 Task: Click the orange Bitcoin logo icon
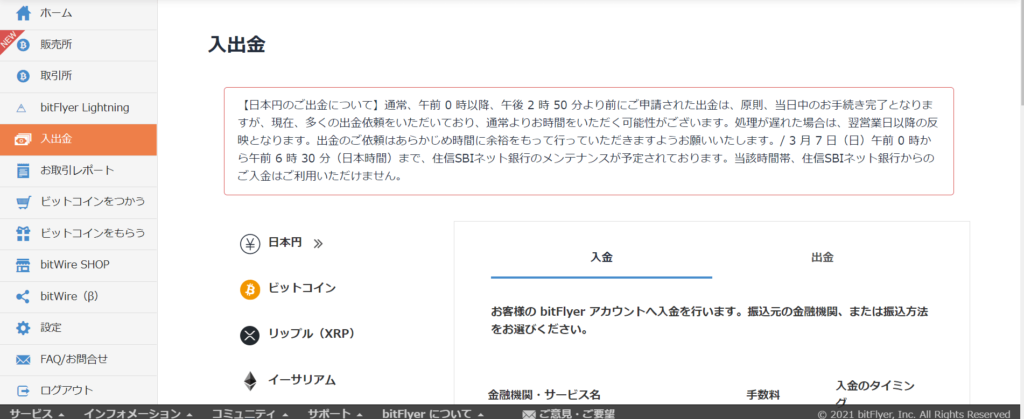(x=250, y=289)
